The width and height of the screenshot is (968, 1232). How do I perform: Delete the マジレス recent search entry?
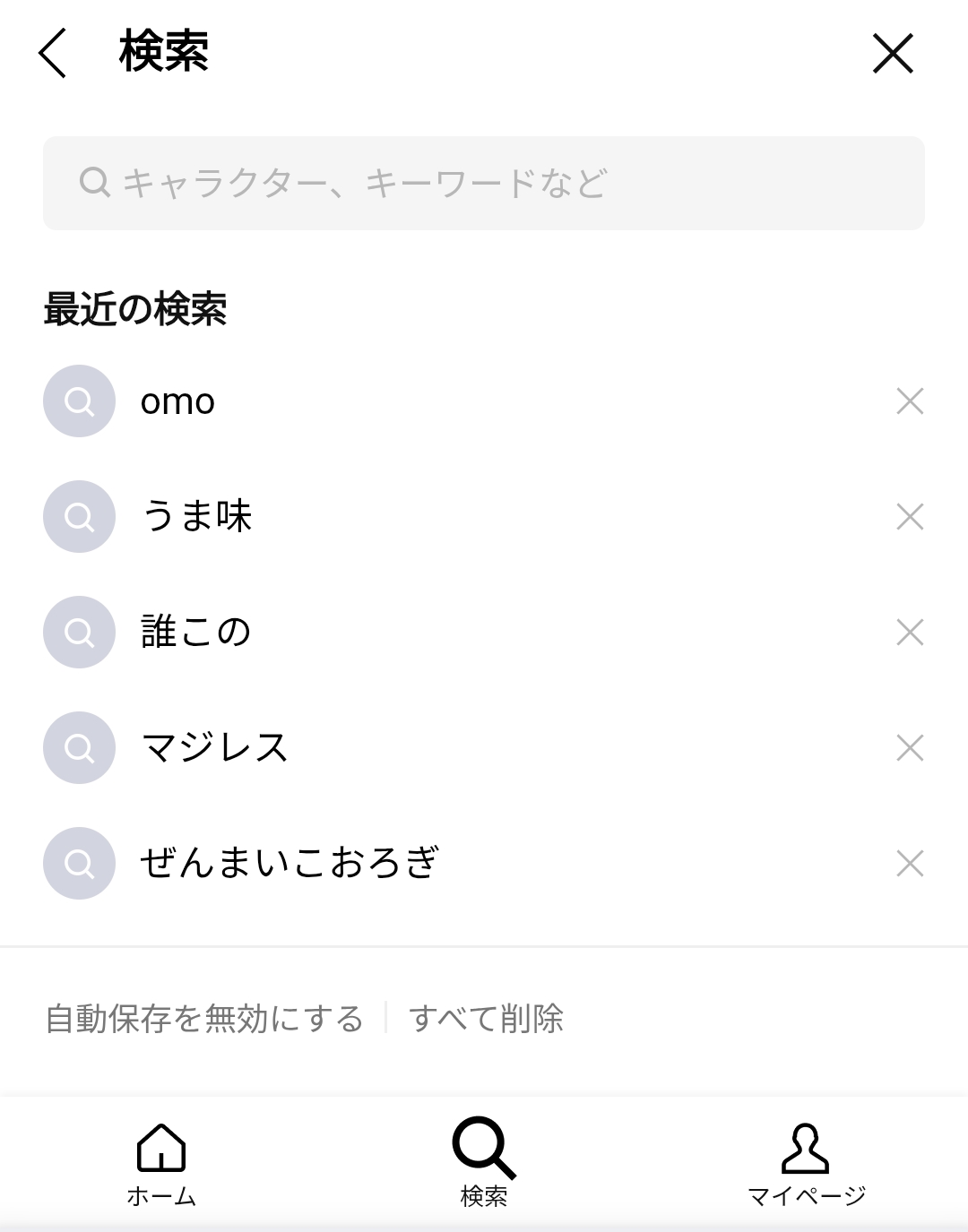coord(910,748)
